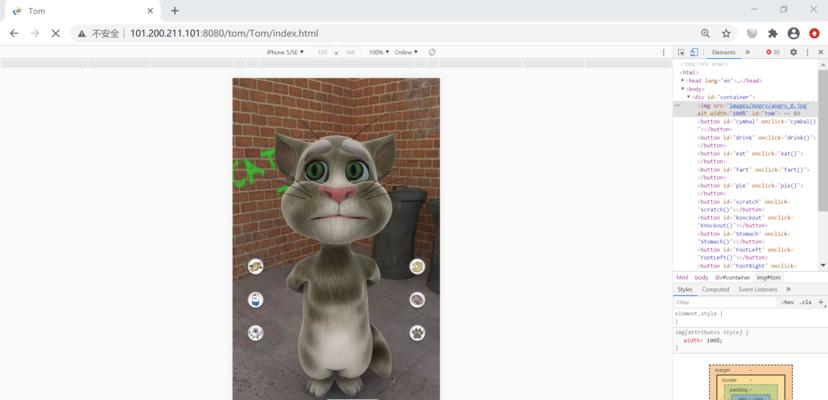Tap the paw scratch icon
Viewport: 828px width, 400px height.
pos(417,333)
